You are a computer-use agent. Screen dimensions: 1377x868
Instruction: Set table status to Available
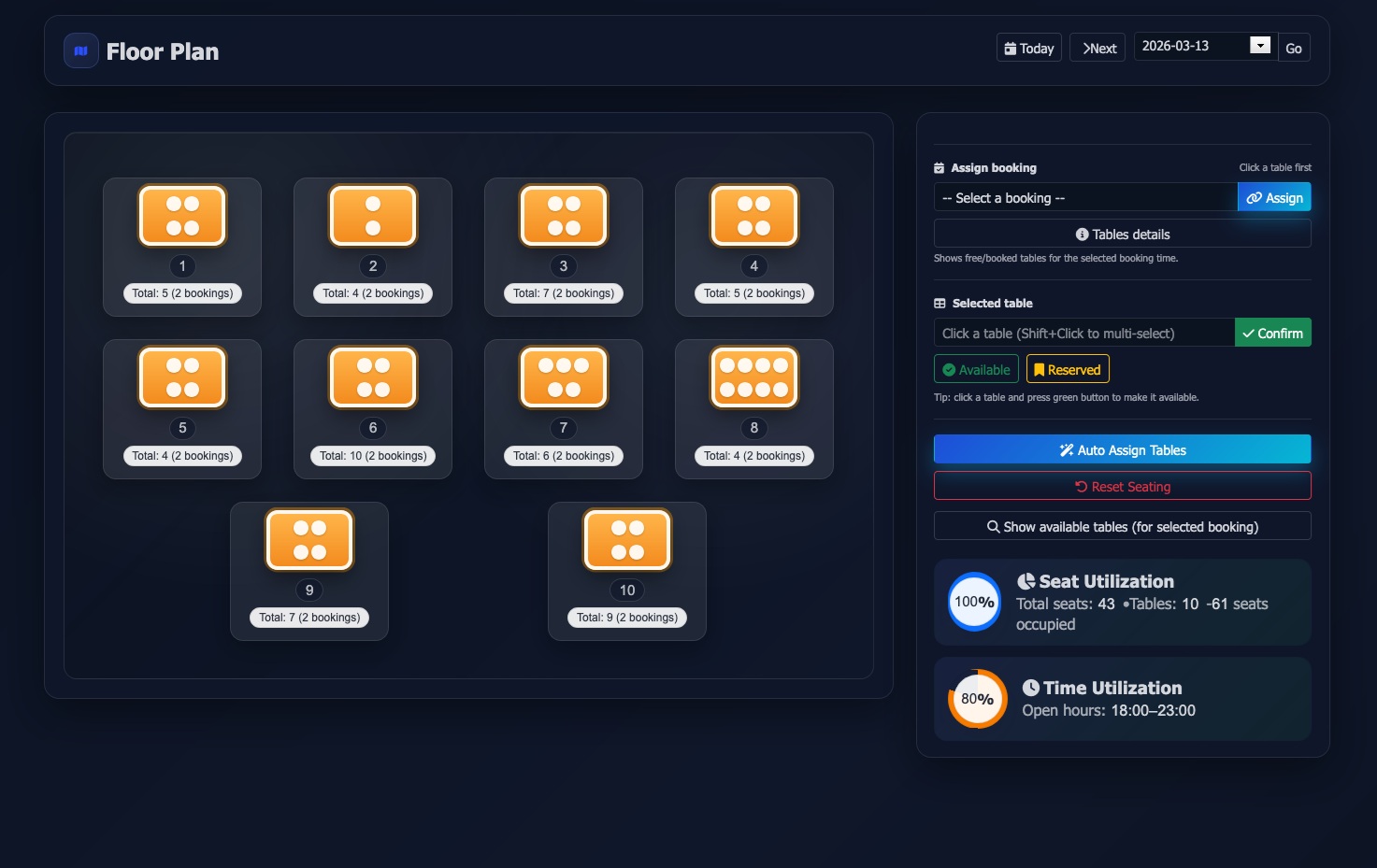(x=976, y=369)
